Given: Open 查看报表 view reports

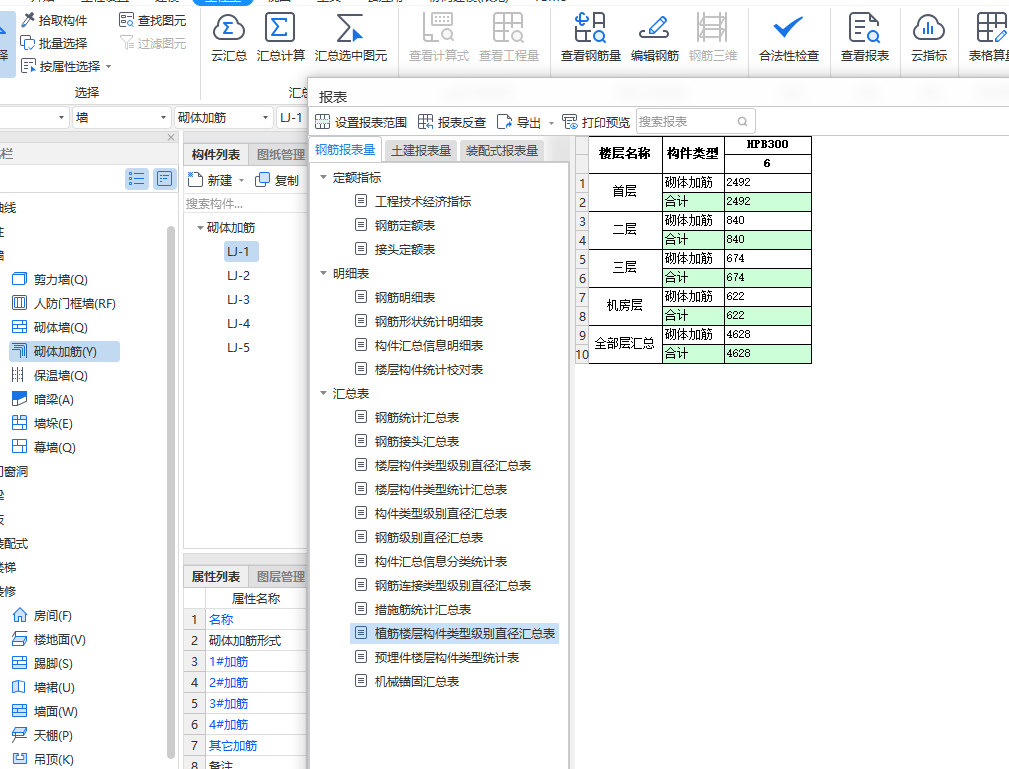Looking at the screenshot, I should [865, 37].
